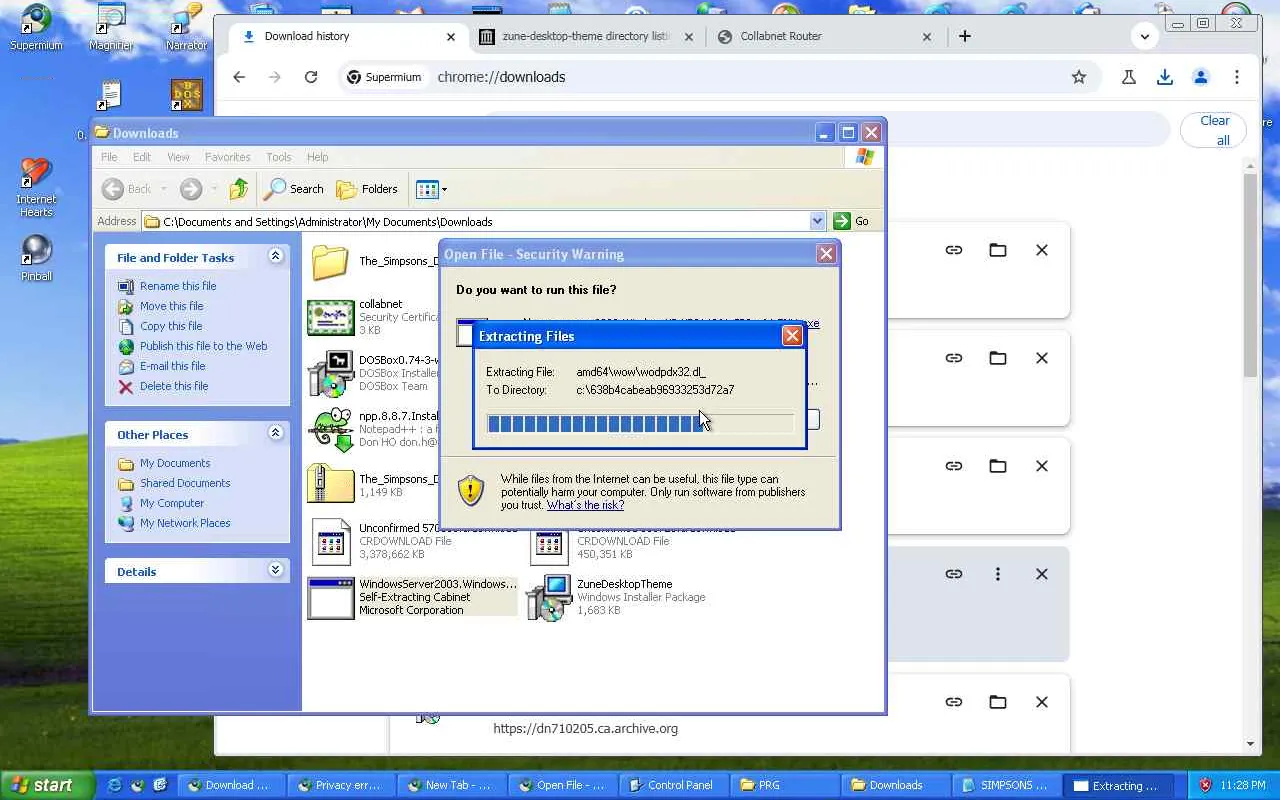The width and height of the screenshot is (1280, 800).
Task: Bookmark this page with the star icon
Action: 1079,77
